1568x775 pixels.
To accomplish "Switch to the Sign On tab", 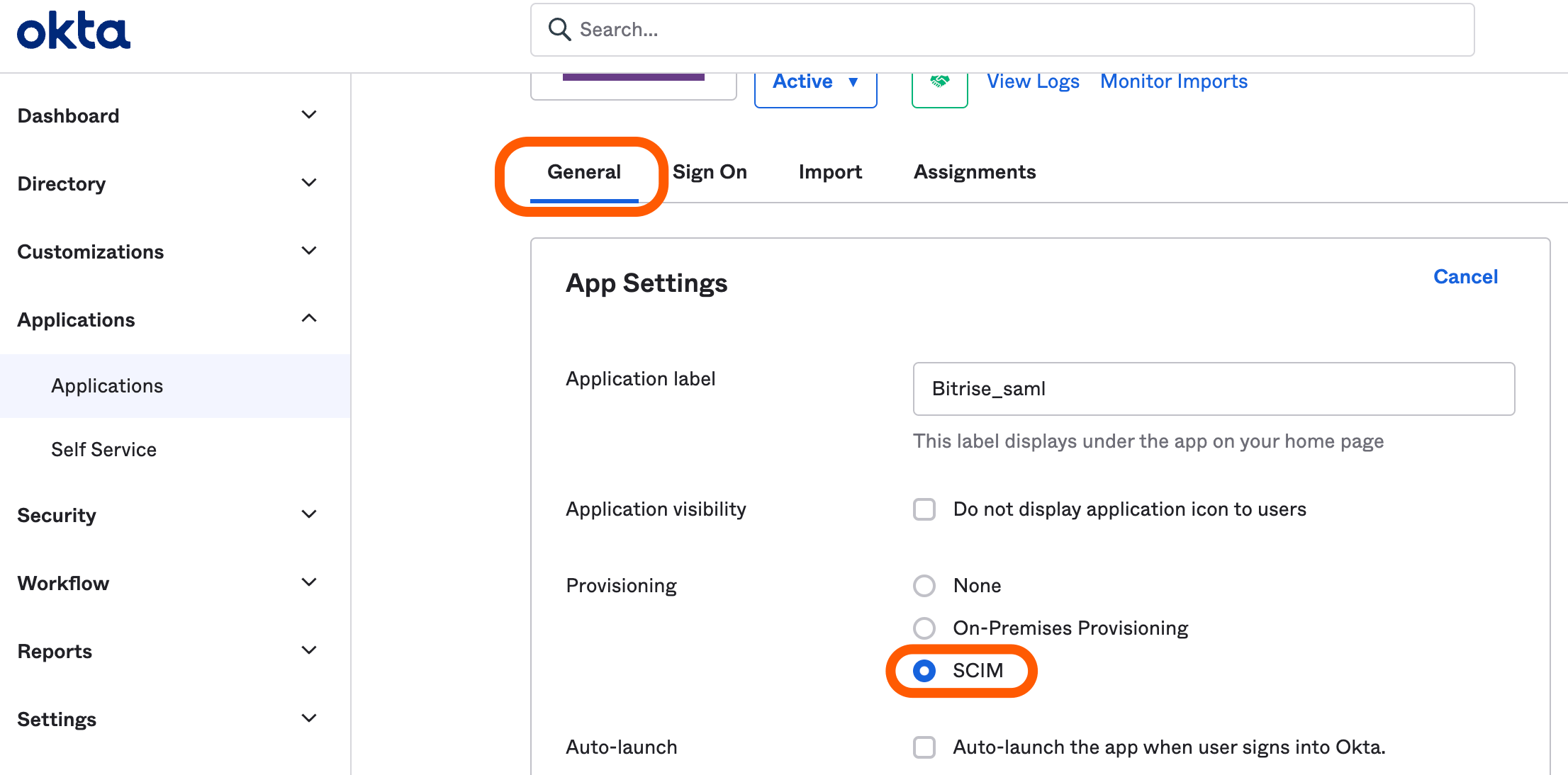I will [710, 172].
